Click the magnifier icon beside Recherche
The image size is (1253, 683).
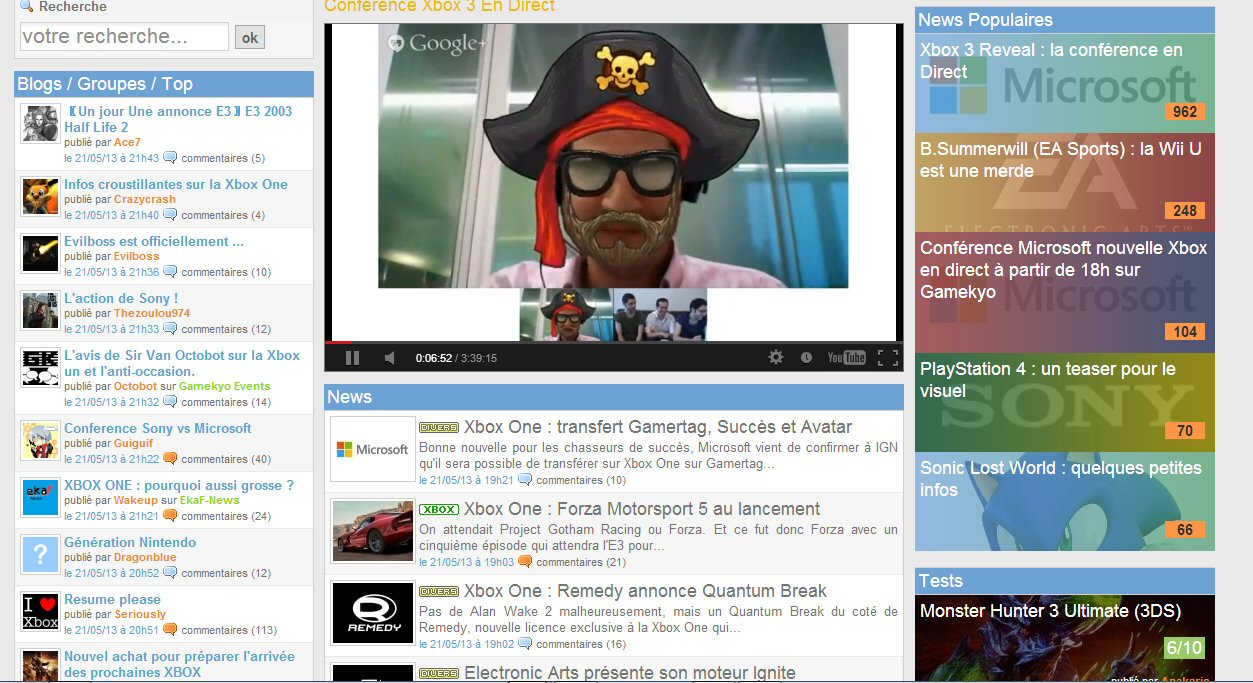[x=26, y=7]
